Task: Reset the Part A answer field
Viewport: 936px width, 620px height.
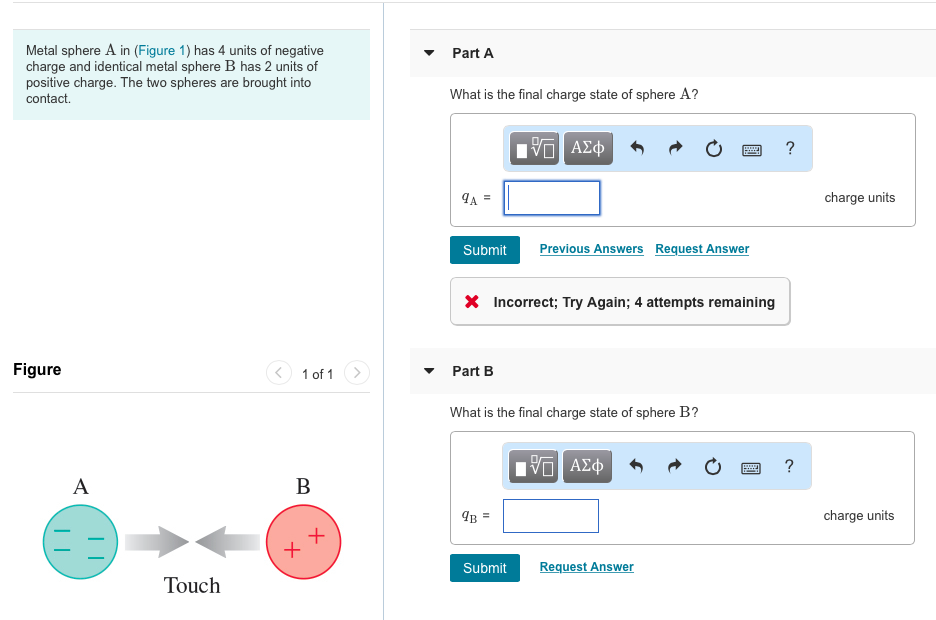Action: (x=713, y=149)
